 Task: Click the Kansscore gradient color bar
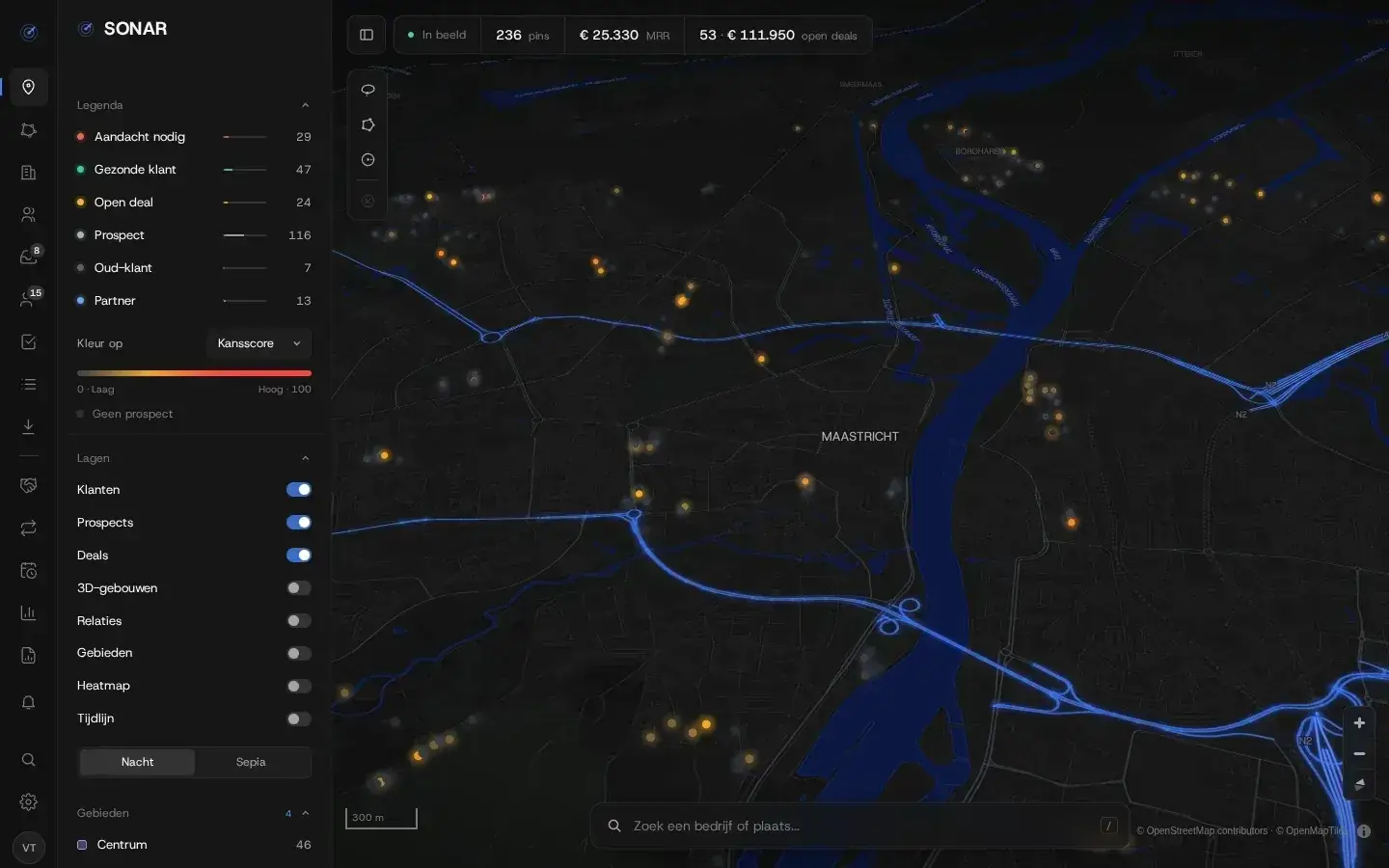coord(194,373)
